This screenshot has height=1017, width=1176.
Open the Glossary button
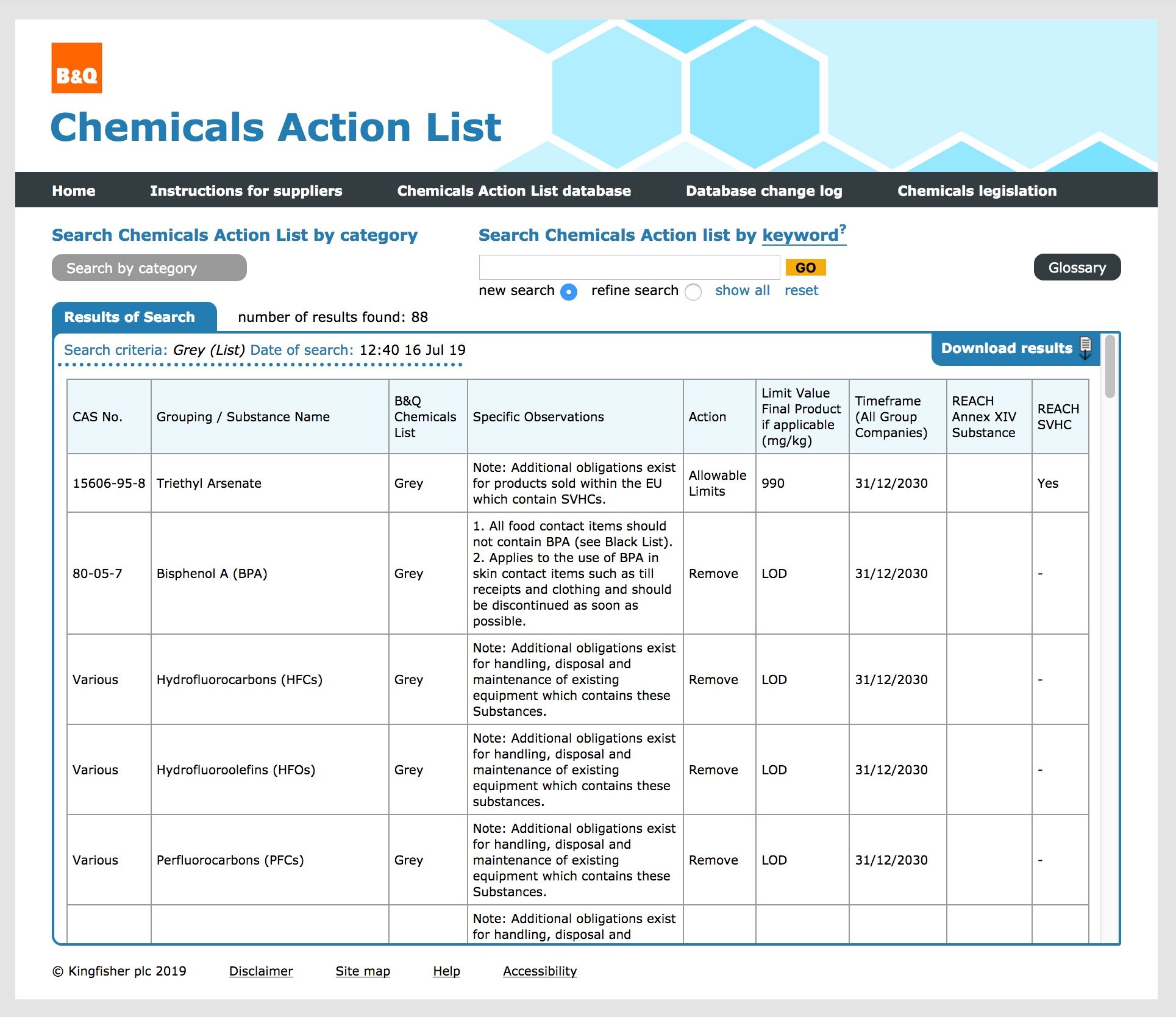click(x=1077, y=267)
